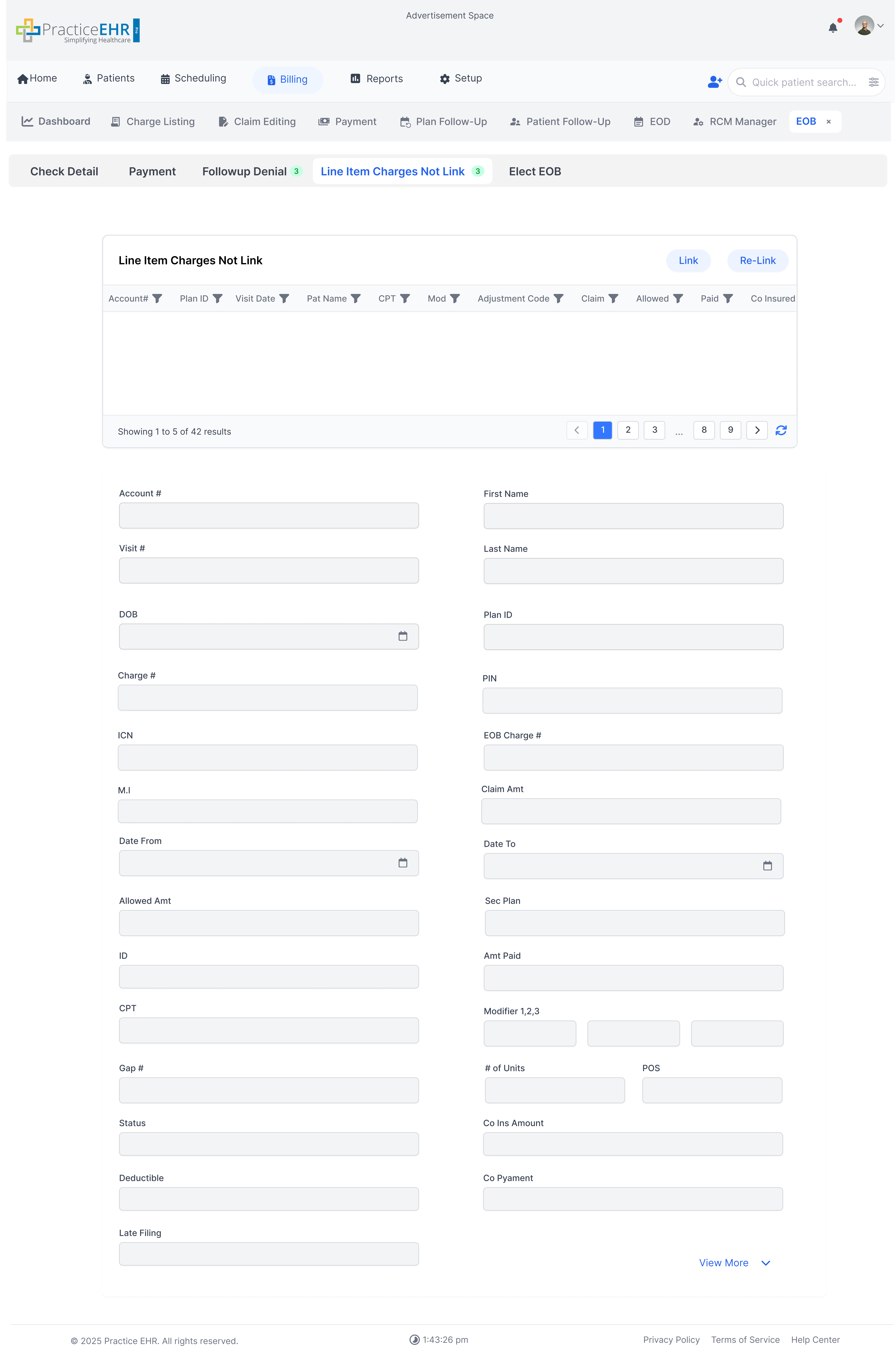The width and height of the screenshot is (896, 1357).
Task: Filter by the Visit Date column
Action: 284,298
